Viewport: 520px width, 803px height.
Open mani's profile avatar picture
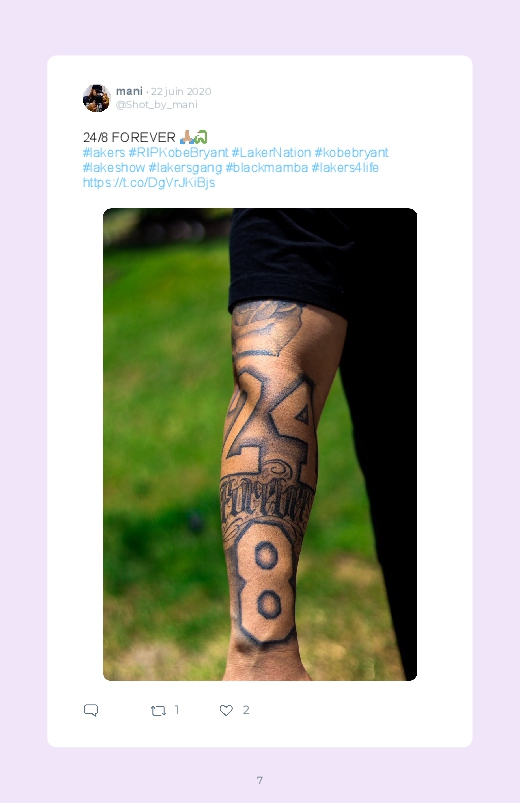(96, 98)
